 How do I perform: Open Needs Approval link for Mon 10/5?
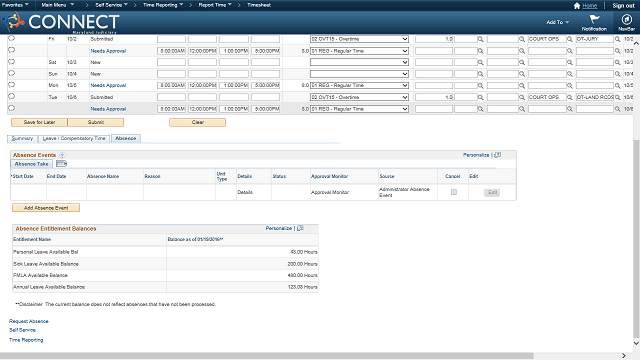pos(108,85)
